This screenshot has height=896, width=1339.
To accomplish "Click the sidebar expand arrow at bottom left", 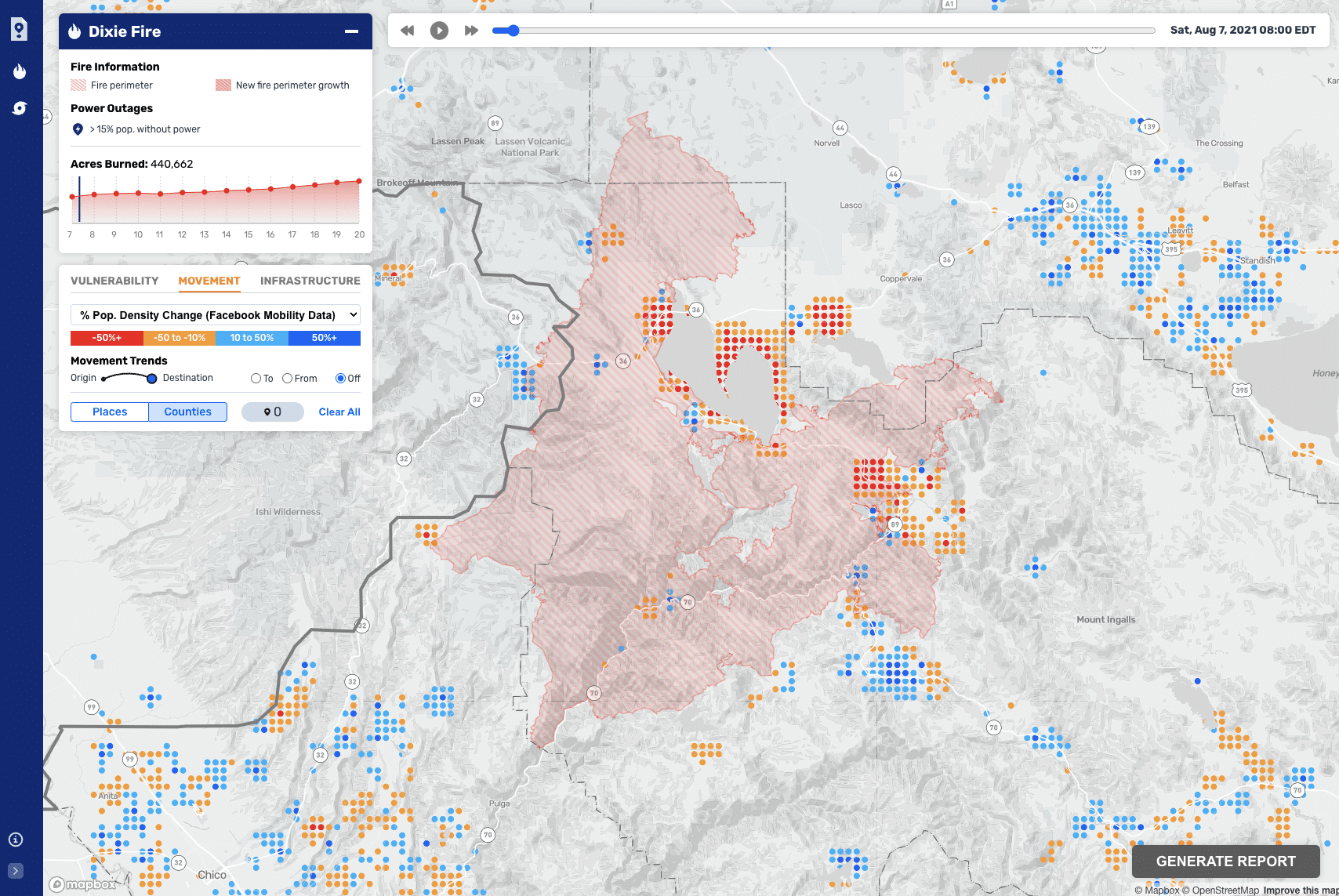I will (14, 870).
